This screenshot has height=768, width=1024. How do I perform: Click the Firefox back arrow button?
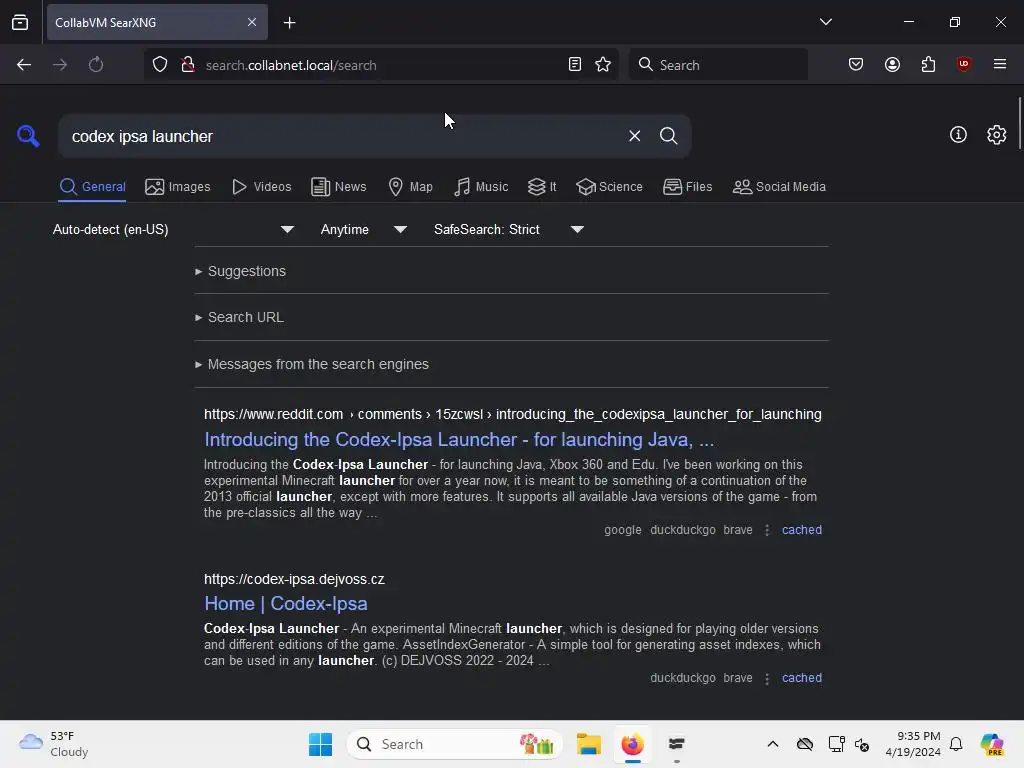(x=24, y=65)
